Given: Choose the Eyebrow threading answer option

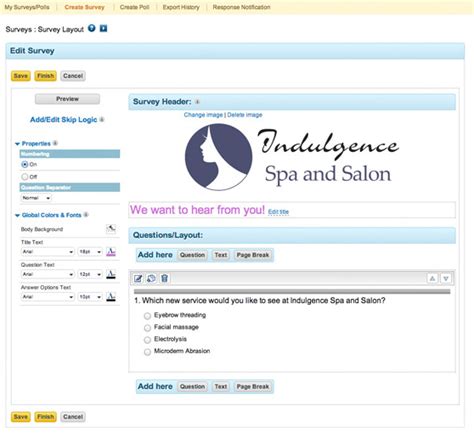Looking at the screenshot, I should coord(147,315).
